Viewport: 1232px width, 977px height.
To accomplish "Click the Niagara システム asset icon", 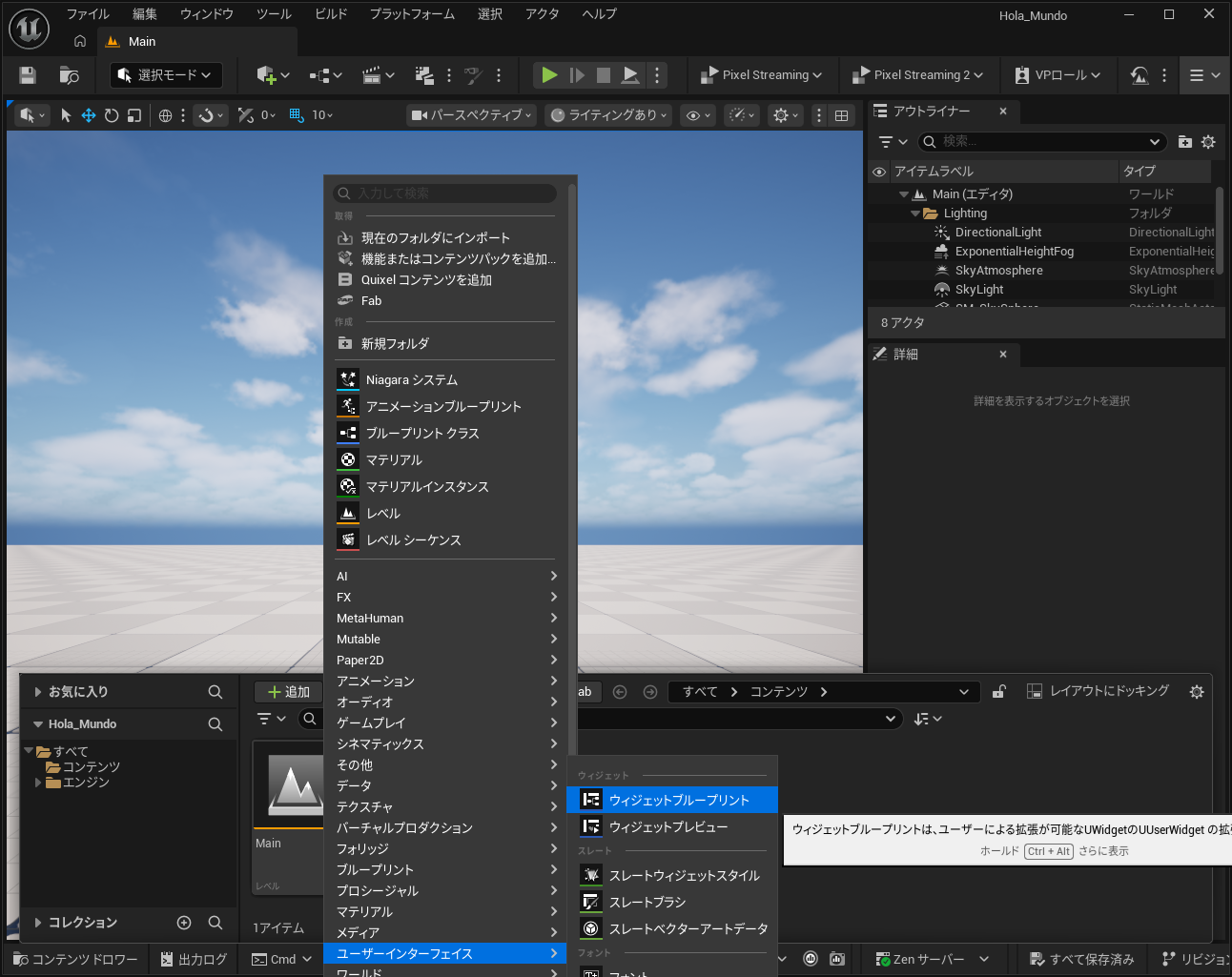I will click(x=348, y=379).
